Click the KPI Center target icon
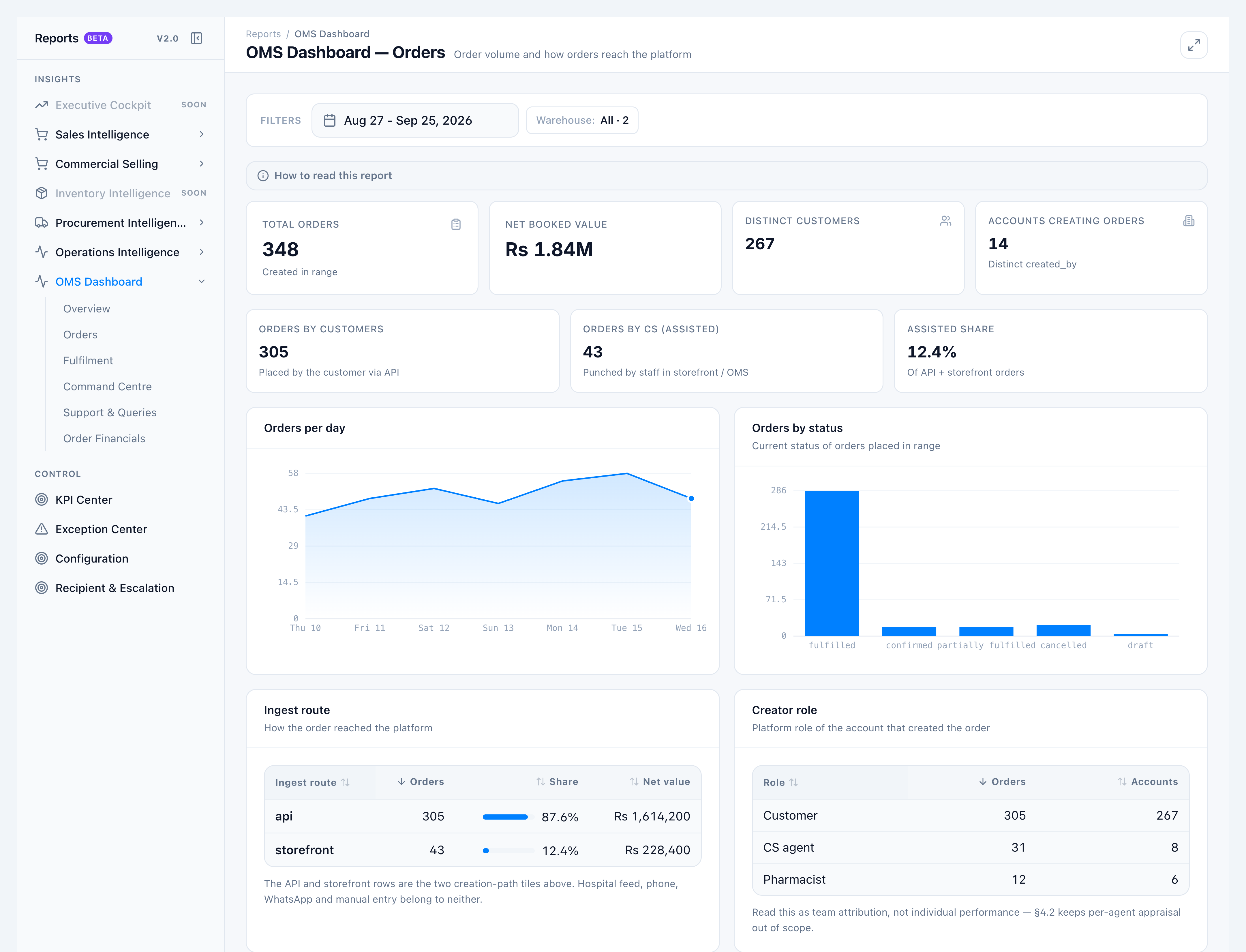Screen dimensions: 1246x952 coord(41,500)
